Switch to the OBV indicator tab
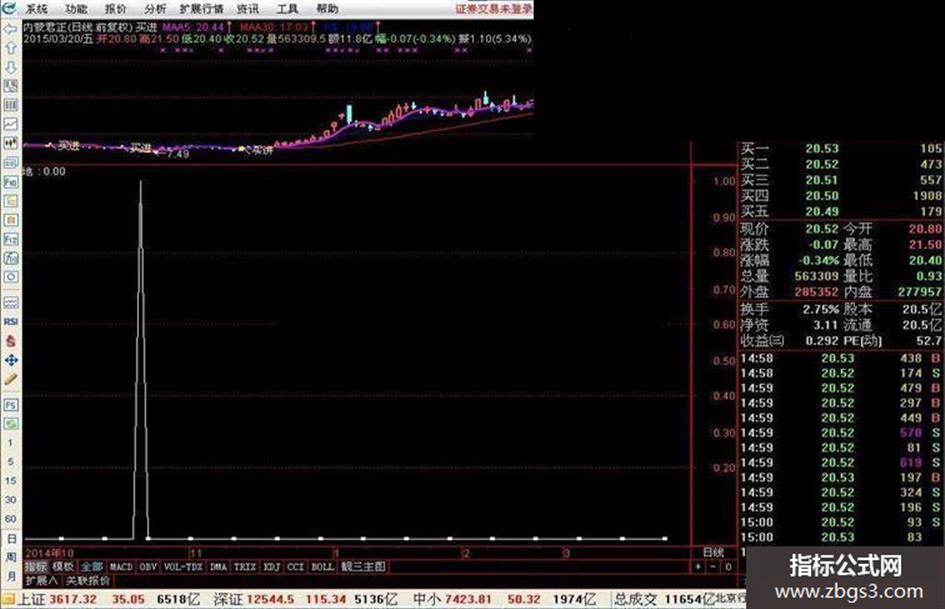 point(148,567)
